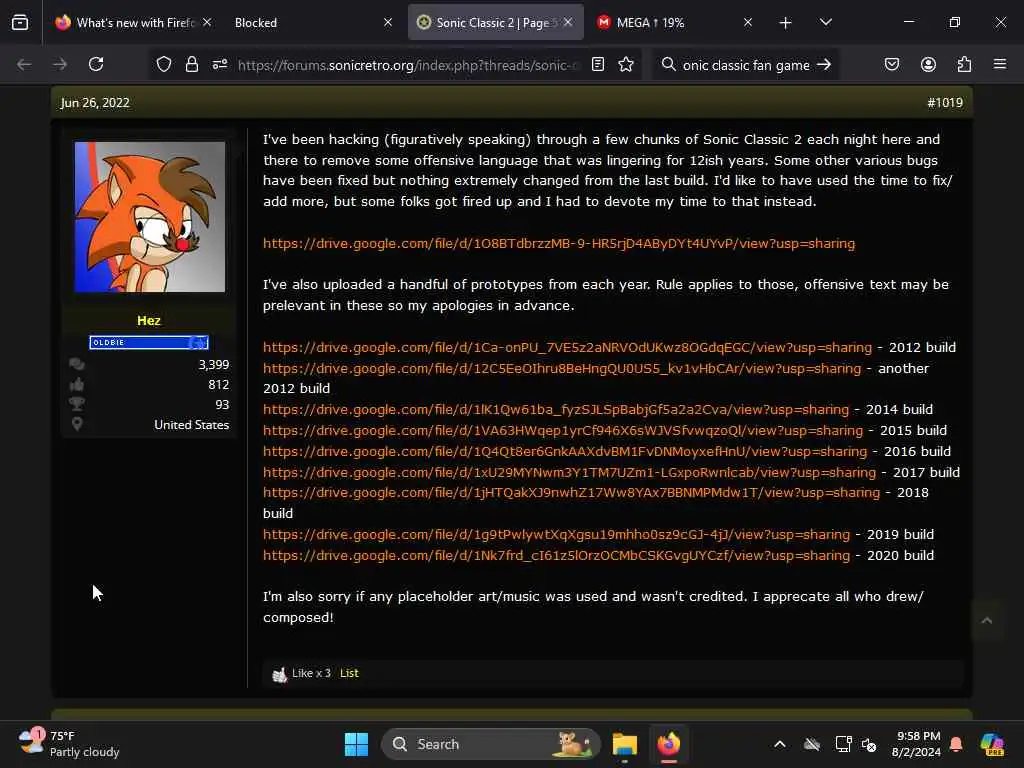
Task: Click the United States location text
Action: point(191,424)
